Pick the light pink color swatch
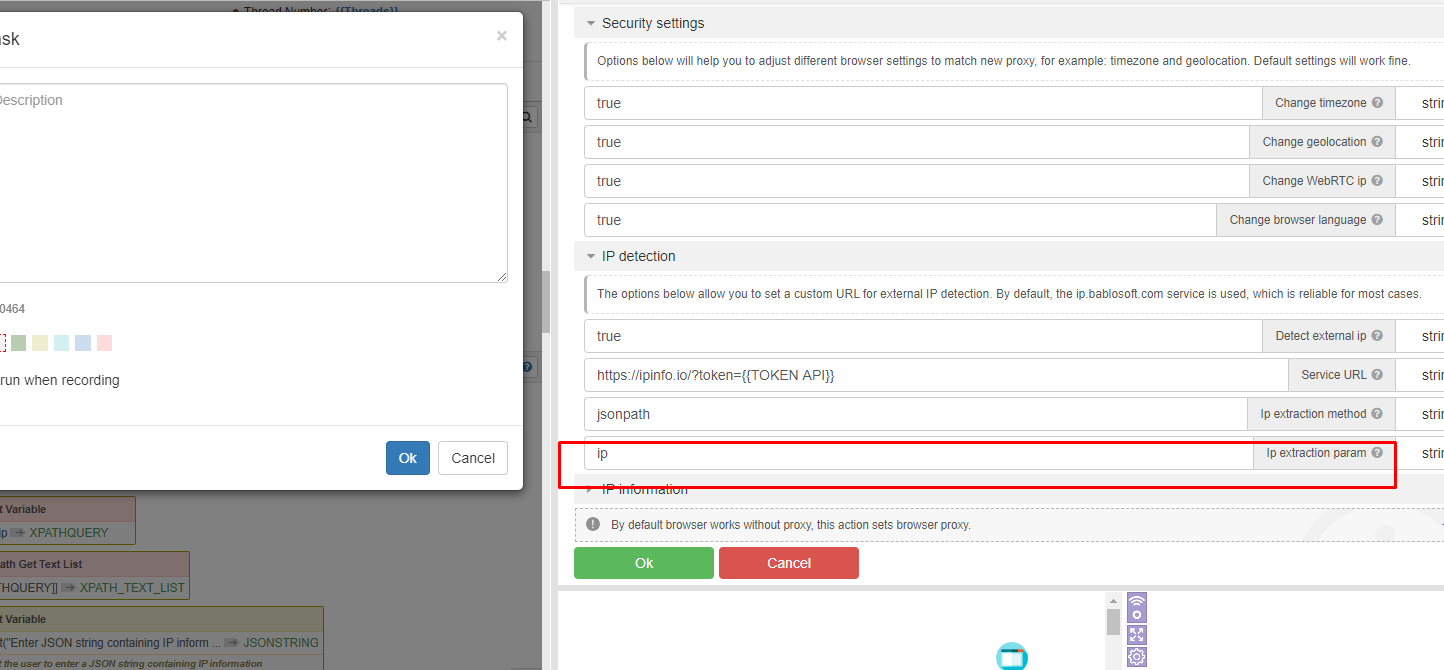Screen dimensions: 1444x670 click(104, 343)
